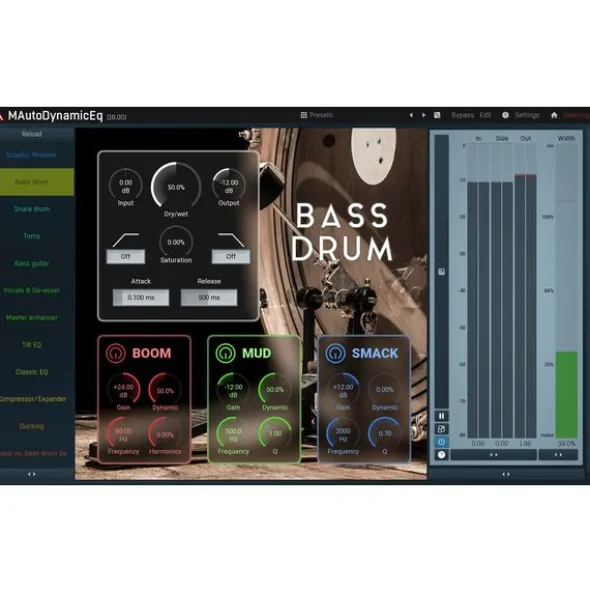Toggle the SMACK band power button
This screenshot has height=591, width=590.
point(335,353)
